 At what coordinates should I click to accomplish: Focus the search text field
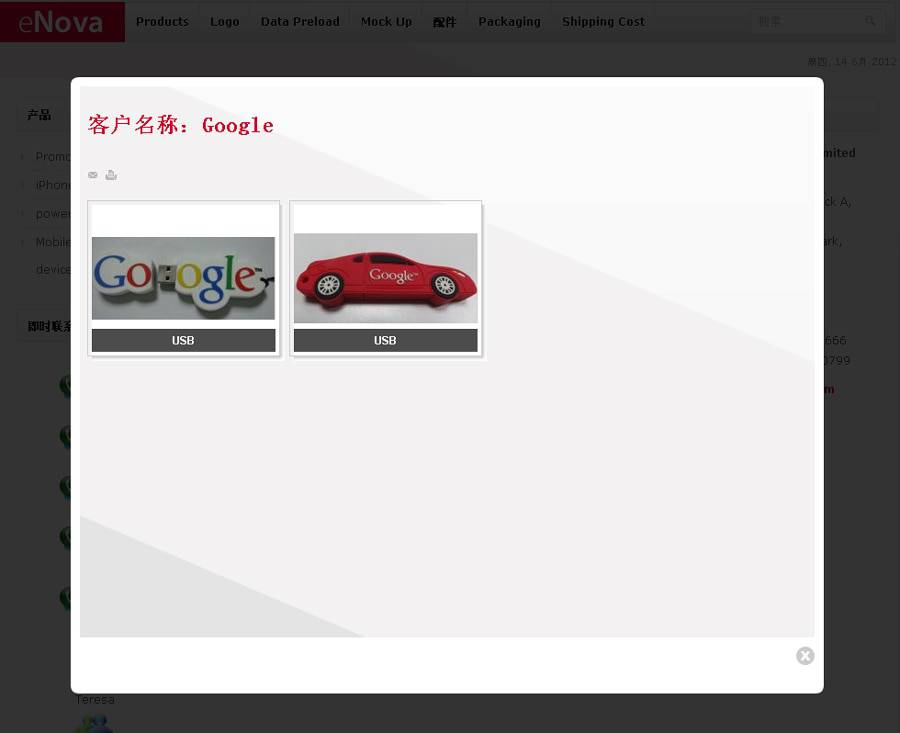[x=805, y=21]
